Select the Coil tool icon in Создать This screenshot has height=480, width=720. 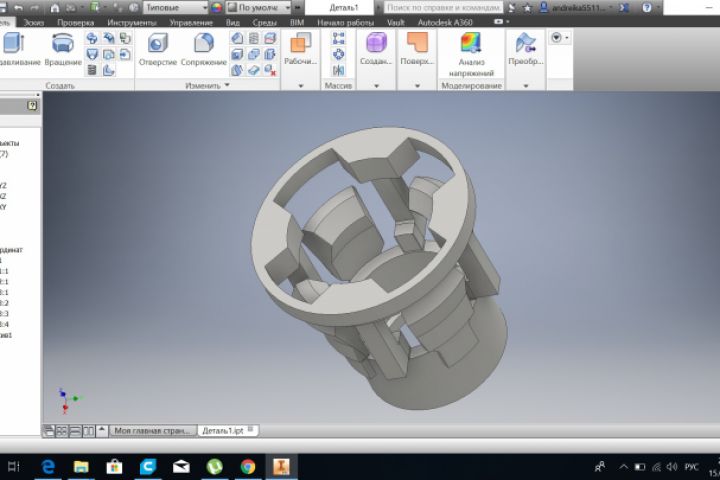[92, 70]
